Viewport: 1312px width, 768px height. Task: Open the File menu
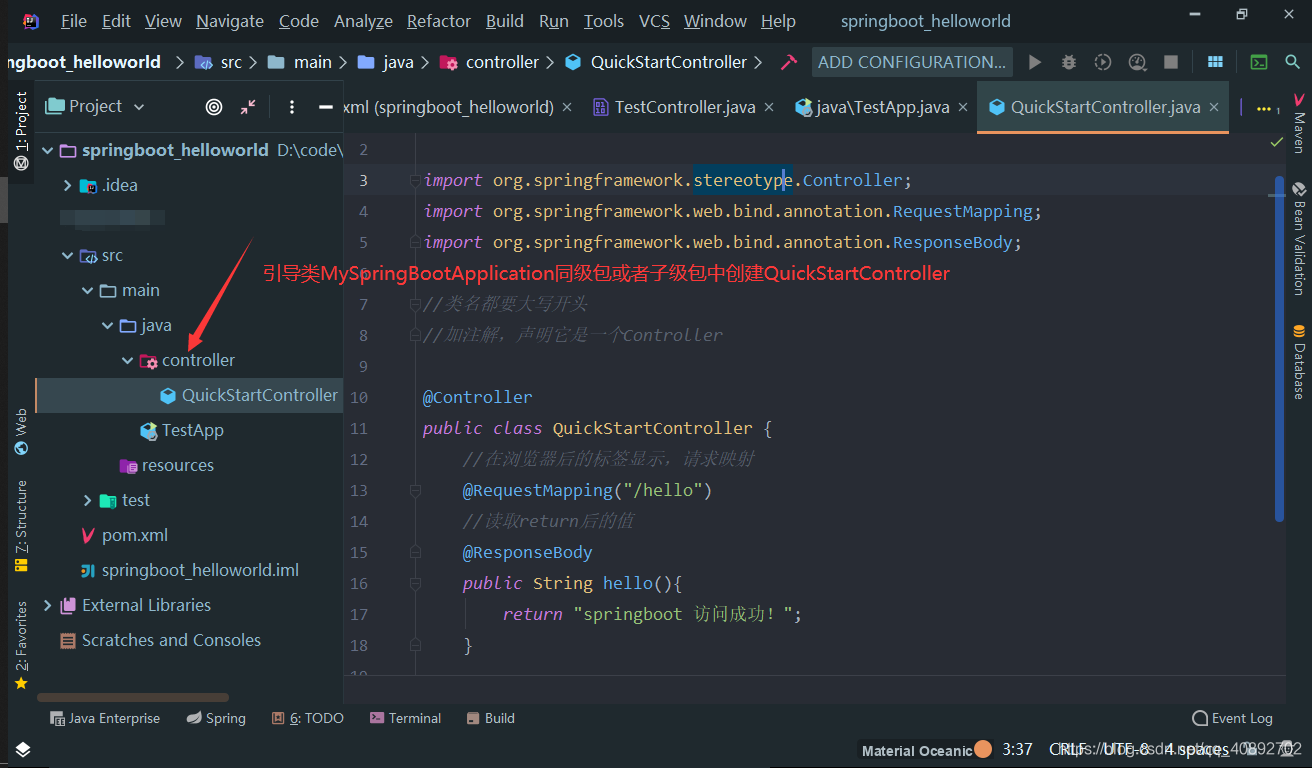click(x=73, y=21)
